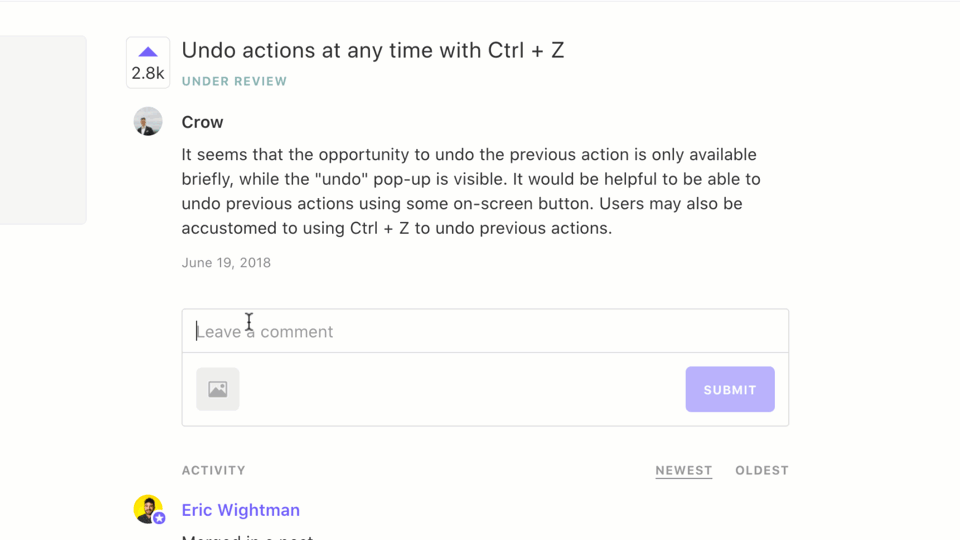Image resolution: width=960 pixels, height=540 pixels.
Task: Focus the Leave a comment field
Action: point(485,331)
